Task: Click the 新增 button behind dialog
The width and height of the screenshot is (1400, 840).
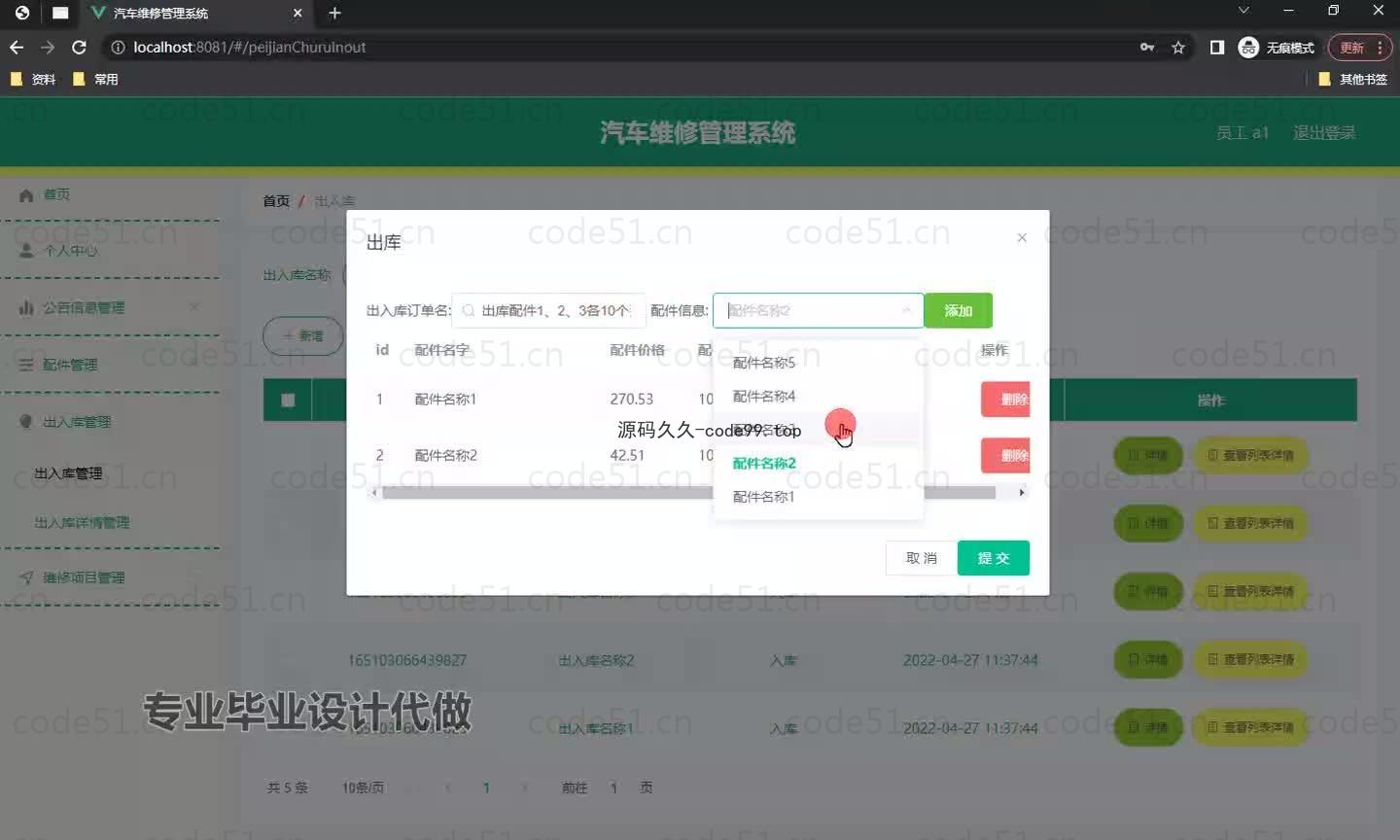Action: tap(303, 336)
